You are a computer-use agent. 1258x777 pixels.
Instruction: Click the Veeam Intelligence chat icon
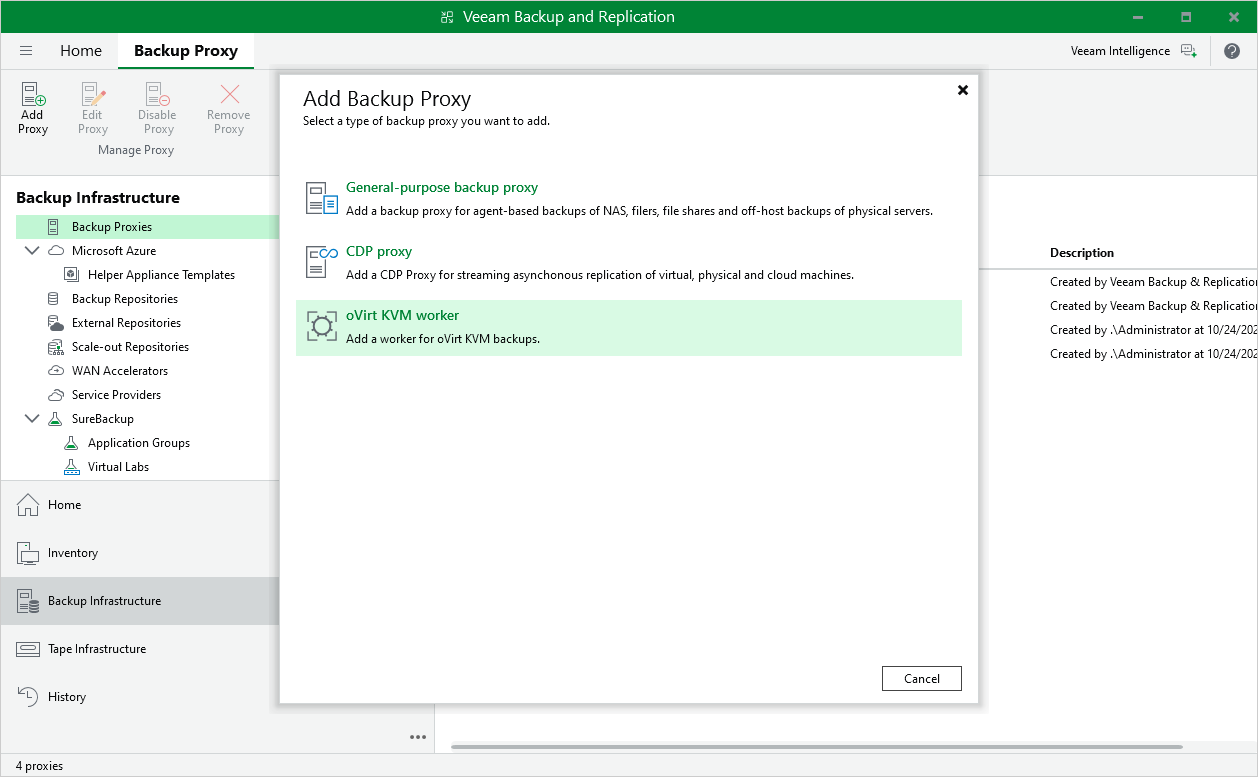tap(1188, 51)
